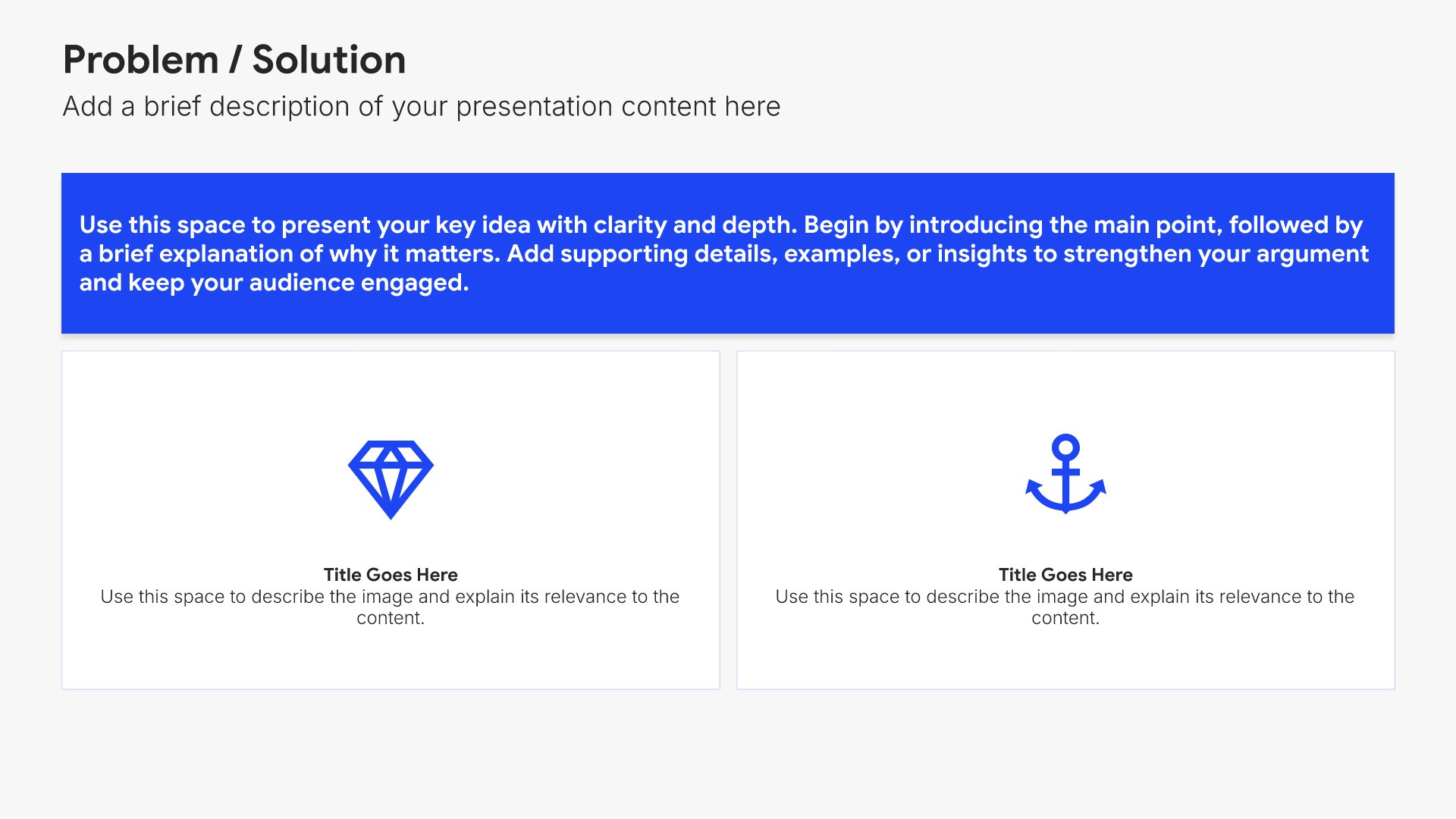Click 'Title Goes Here' under the anchor icon
This screenshot has height=819, width=1456.
1065,575
